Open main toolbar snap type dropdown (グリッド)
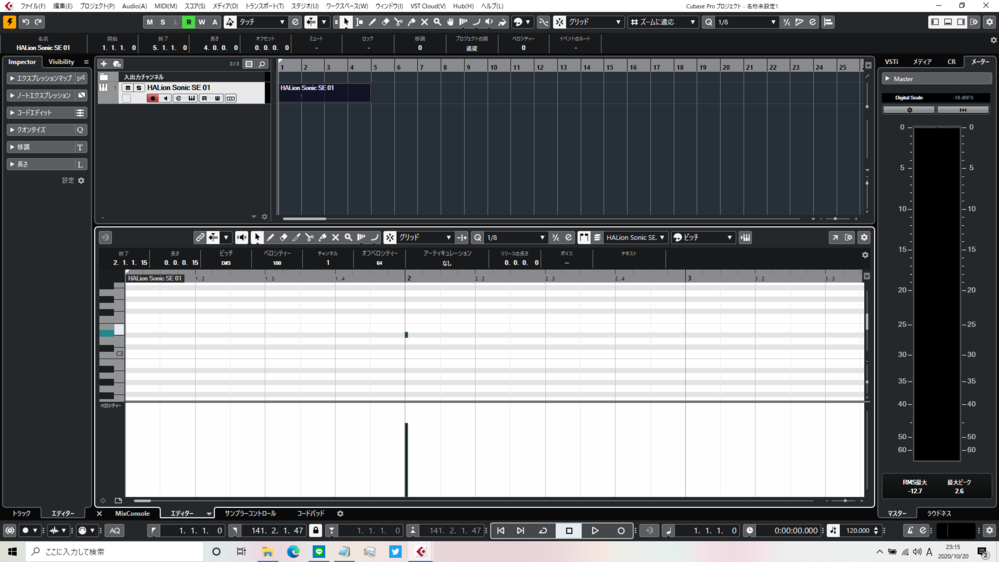The height and width of the screenshot is (562, 999). (x=594, y=22)
